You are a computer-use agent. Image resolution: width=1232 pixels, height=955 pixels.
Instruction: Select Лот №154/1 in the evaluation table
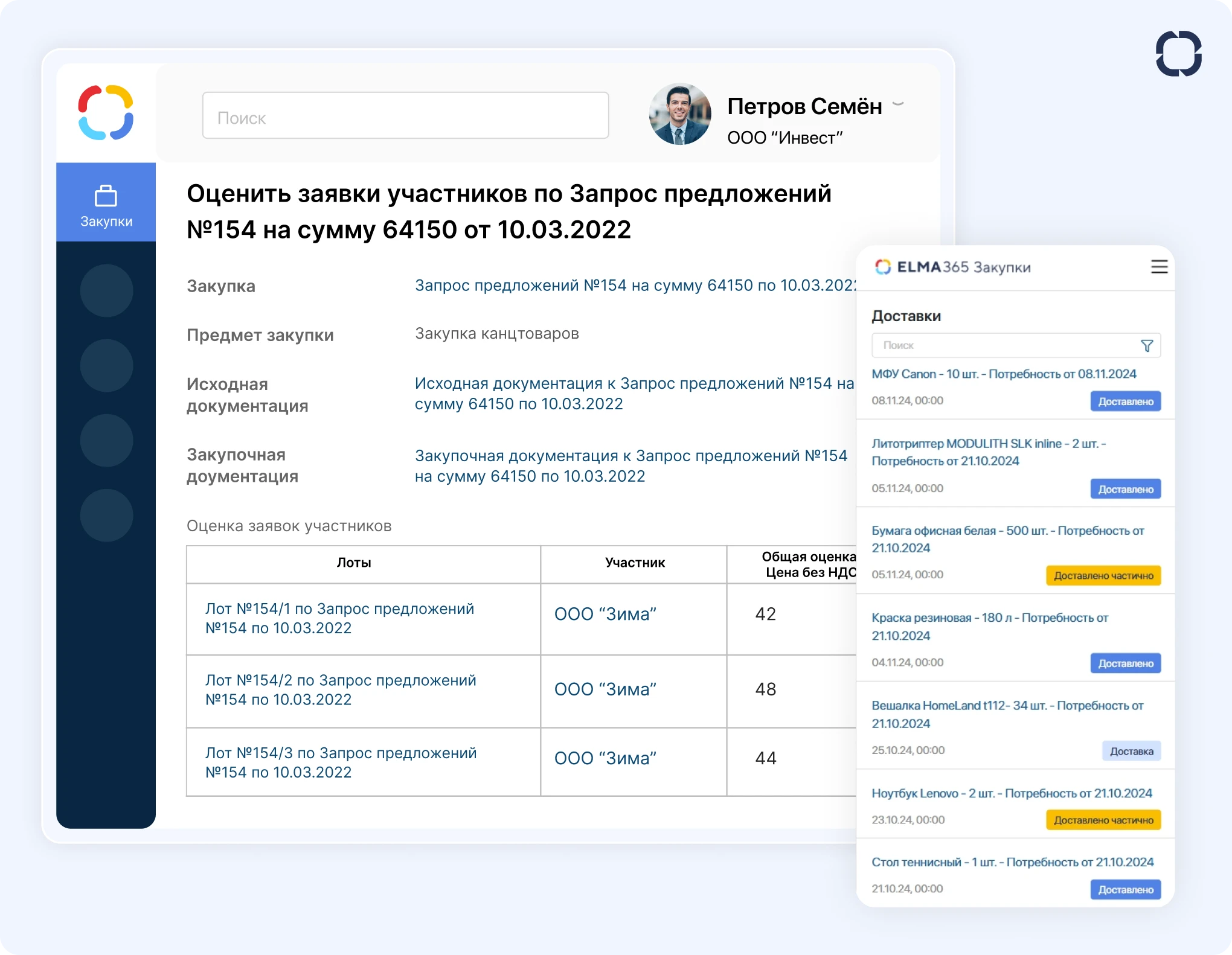tap(339, 618)
